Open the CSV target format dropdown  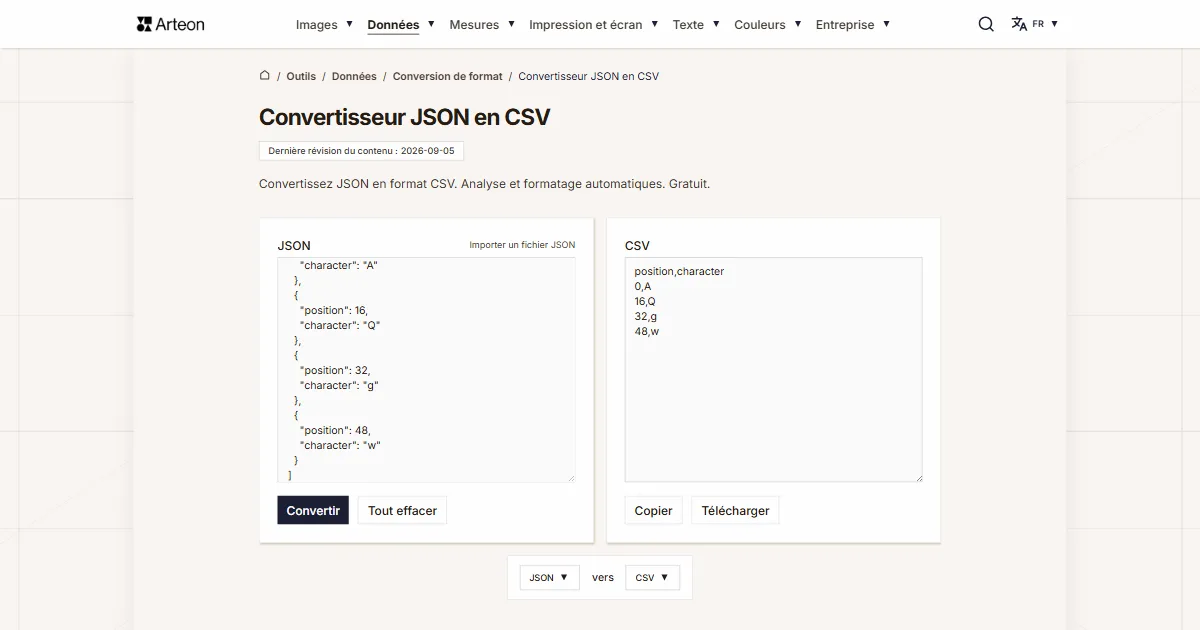point(652,578)
